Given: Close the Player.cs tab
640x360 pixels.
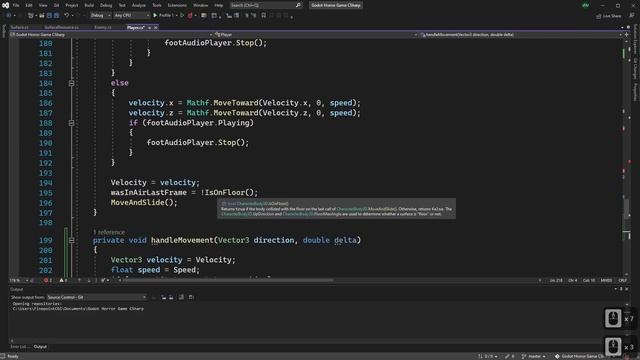Looking at the screenshot, I should point(156,27).
